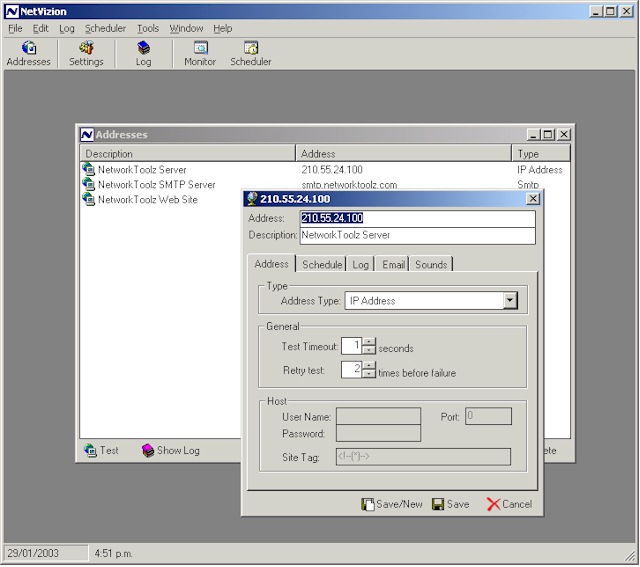
Task: Click the Test button in Addresses window
Action: [x=101, y=450]
